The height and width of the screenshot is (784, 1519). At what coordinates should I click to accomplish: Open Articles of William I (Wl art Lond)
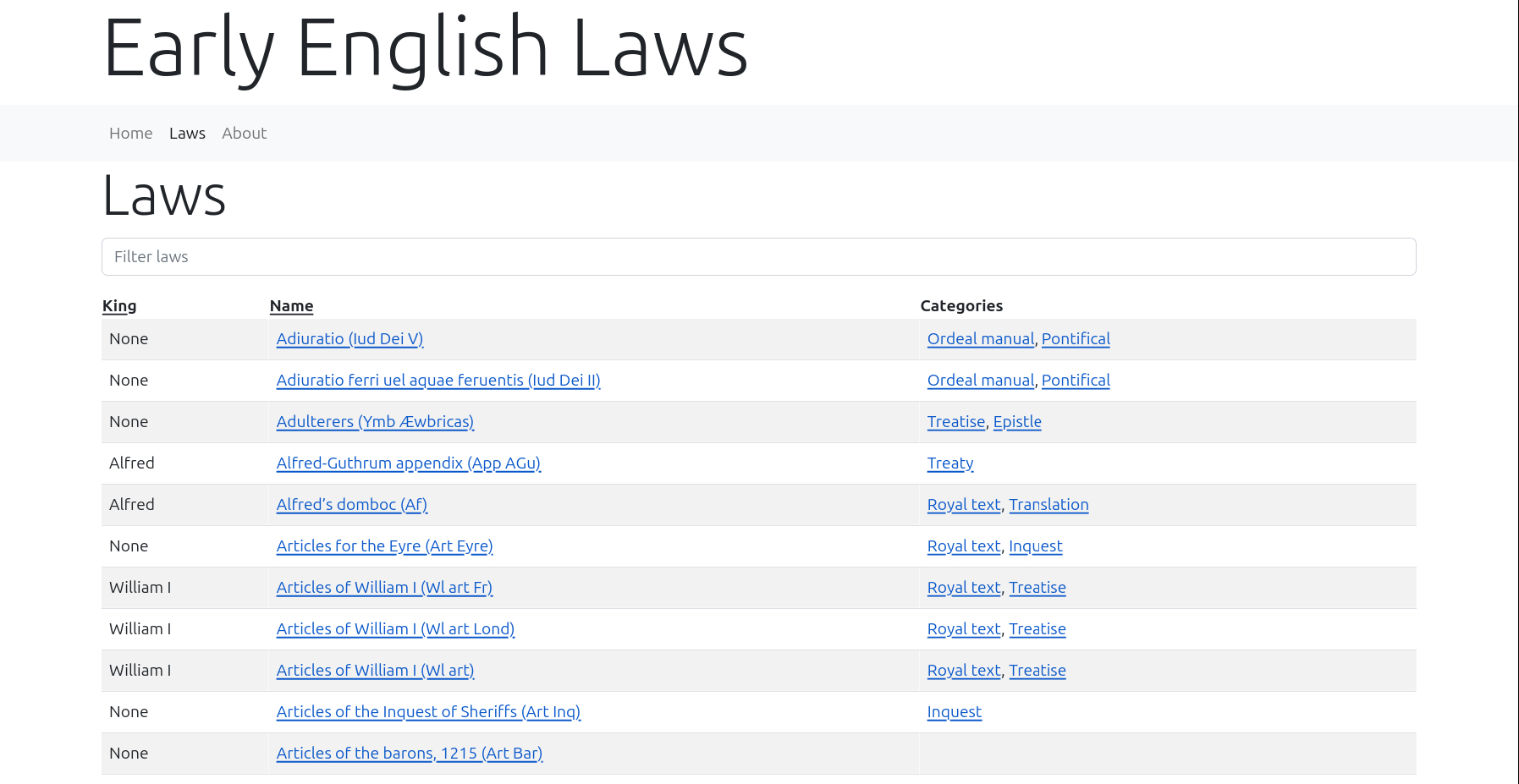[x=395, y=629]
